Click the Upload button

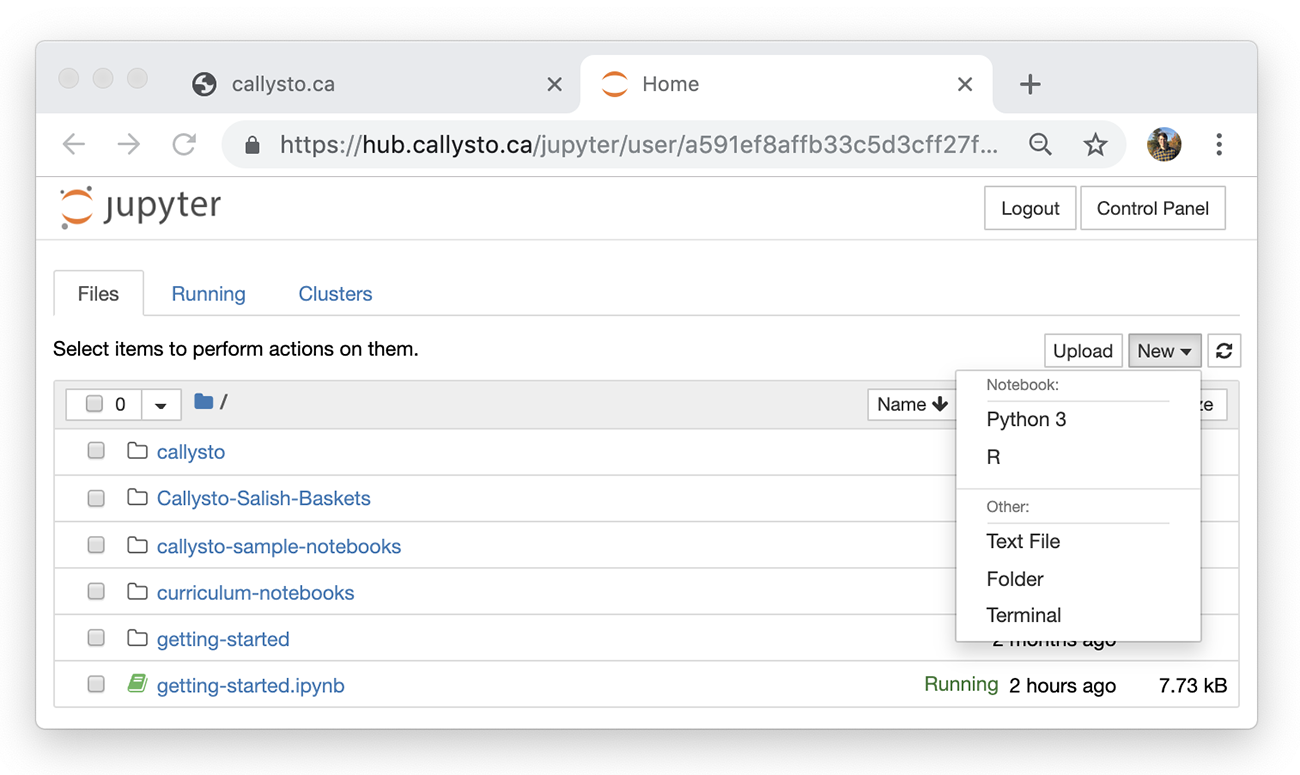click(x=1083, y=351)
